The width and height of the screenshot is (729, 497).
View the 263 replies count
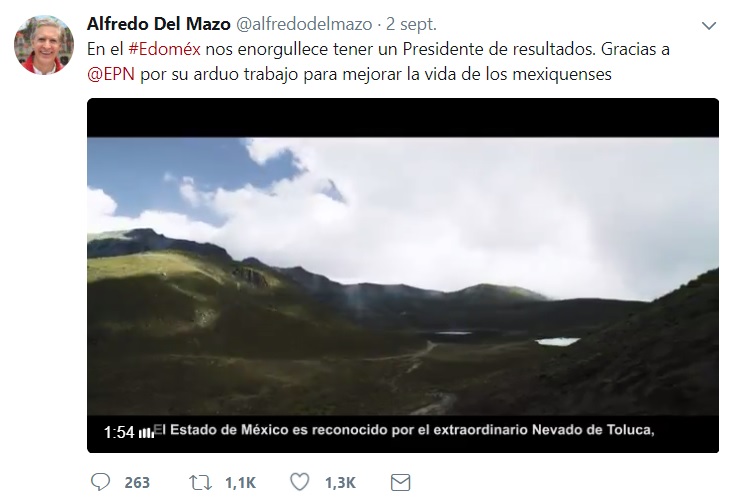[x=137, y=483]
